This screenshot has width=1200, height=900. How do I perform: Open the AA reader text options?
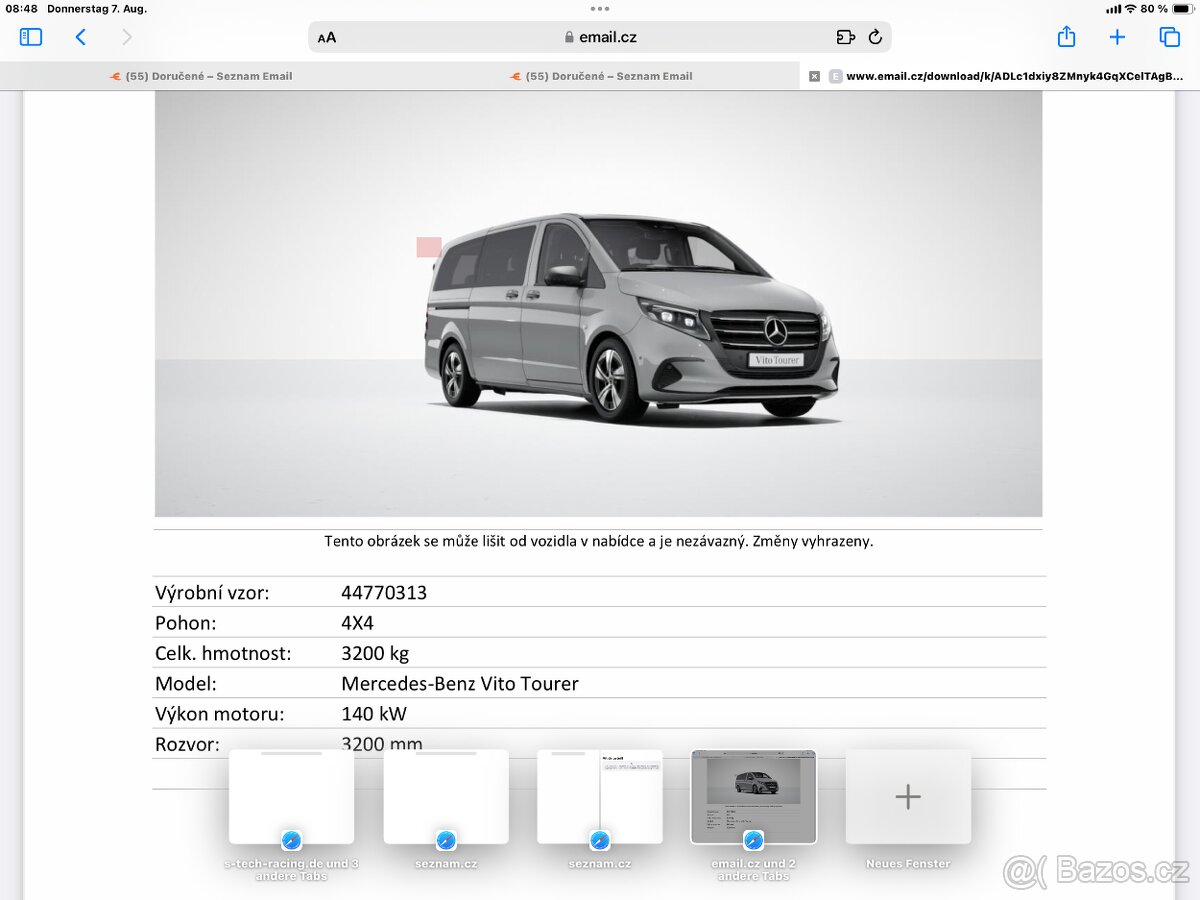327,38
